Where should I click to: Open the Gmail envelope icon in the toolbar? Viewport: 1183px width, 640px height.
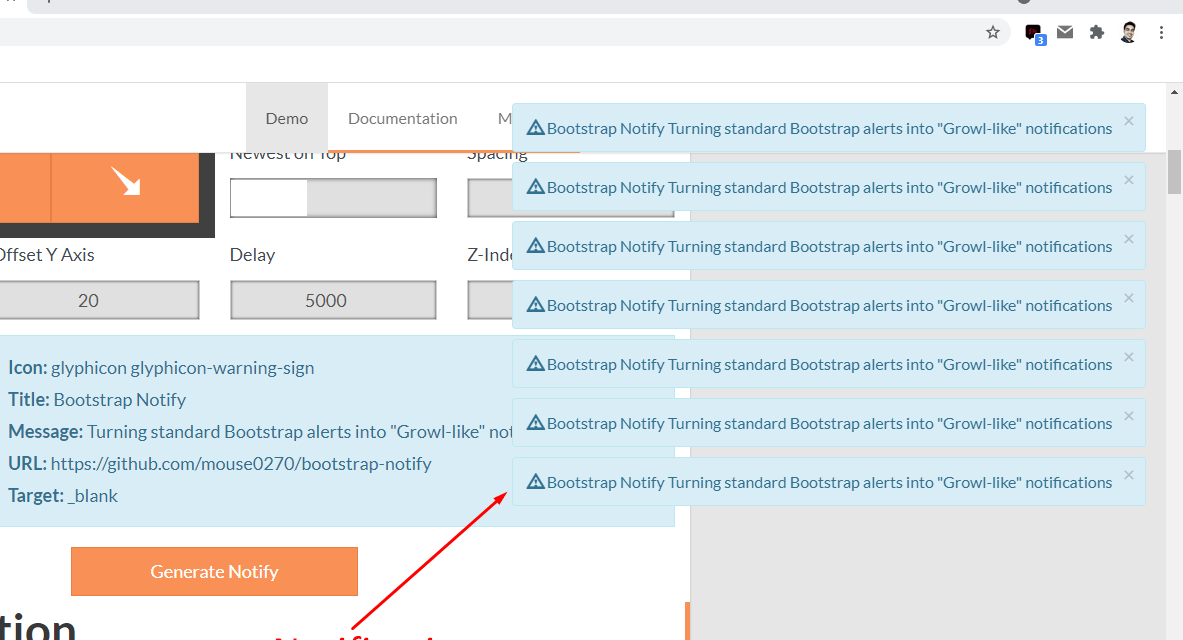click(1064, 32)
